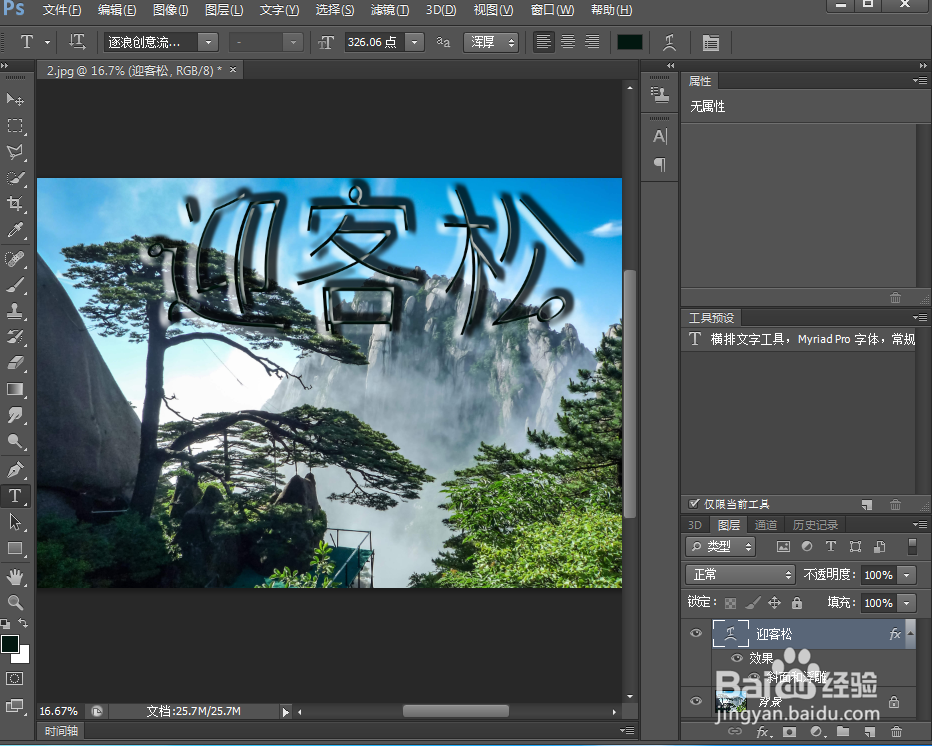Center align text button

568,42
